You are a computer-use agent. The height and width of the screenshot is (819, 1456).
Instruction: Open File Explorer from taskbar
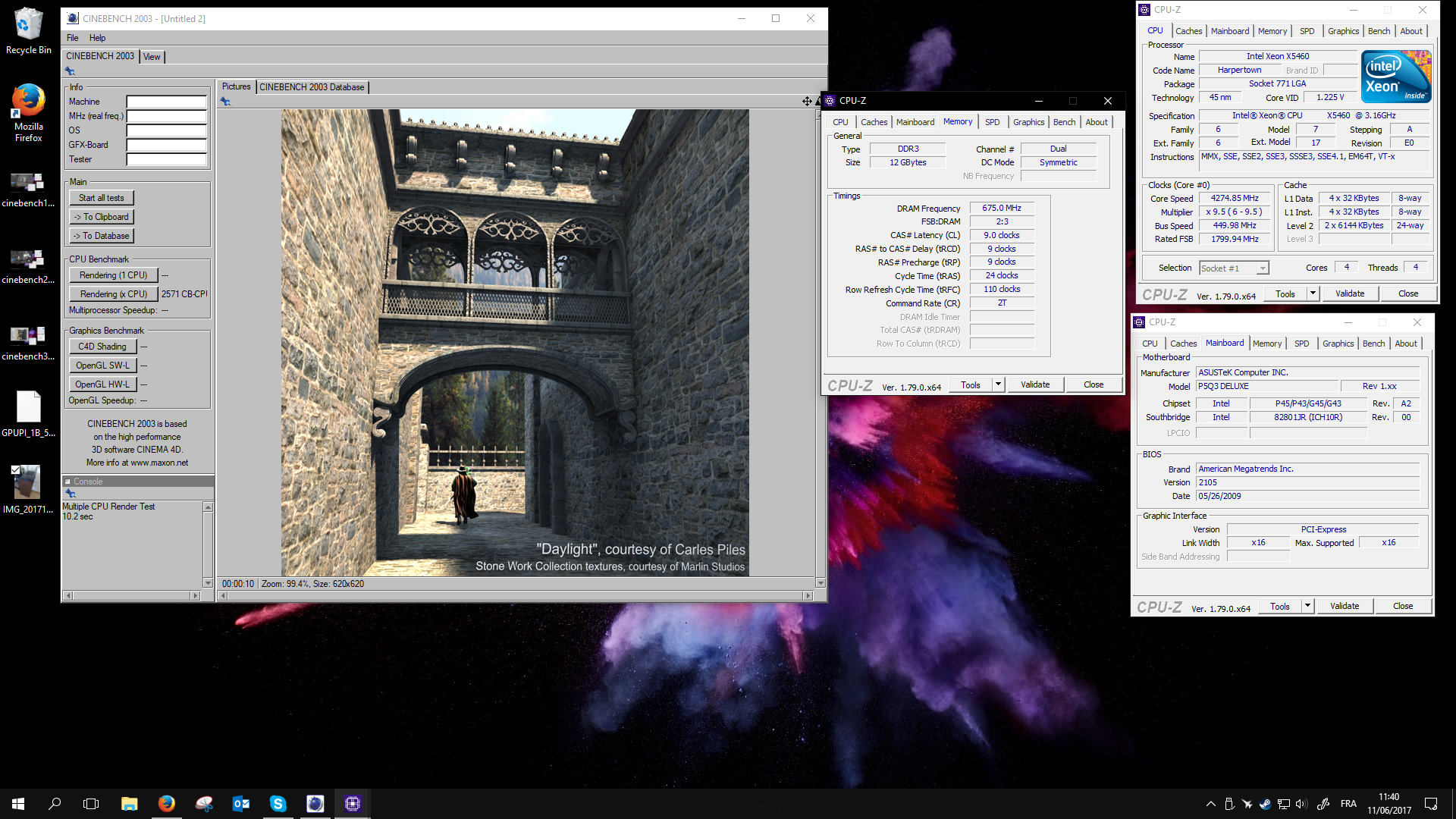[x=130, y=804]
